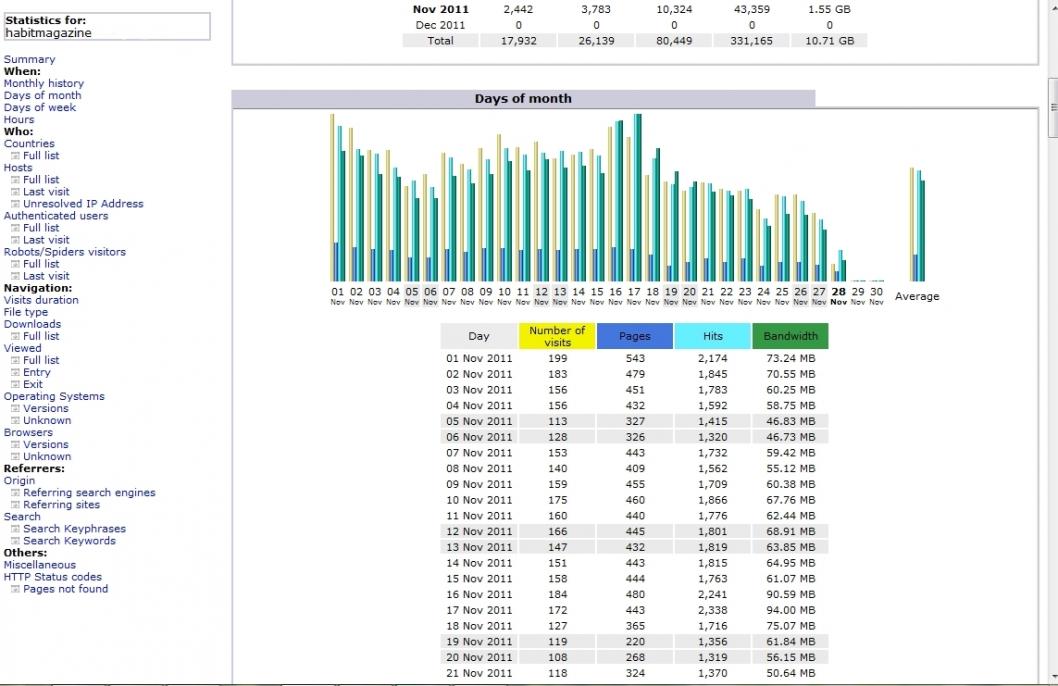Open Referring search engines link
The height and width of the screenshot is (686, 1058).
(x=89, y=492)
